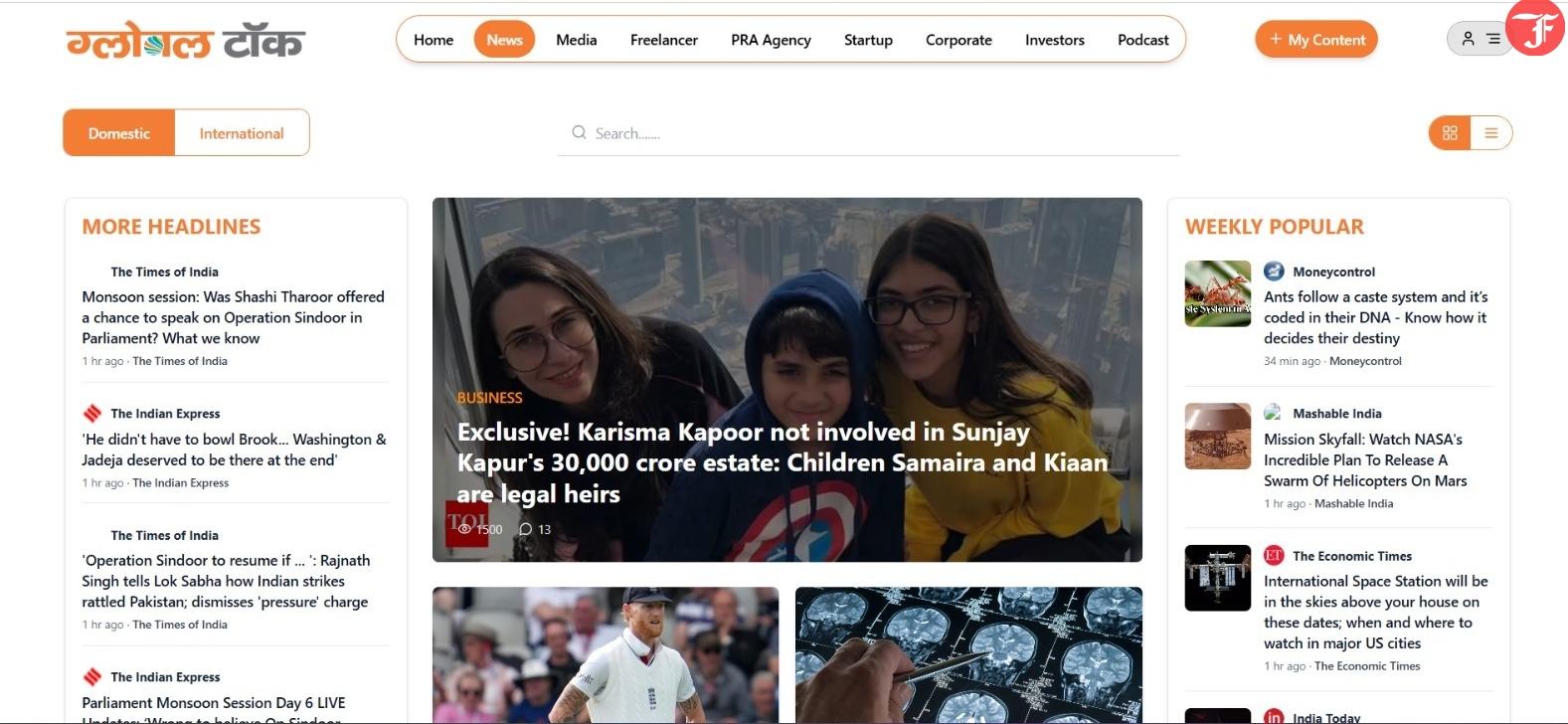Switch to list view layout icon
1568x724 pixels.
point(1490,133)
